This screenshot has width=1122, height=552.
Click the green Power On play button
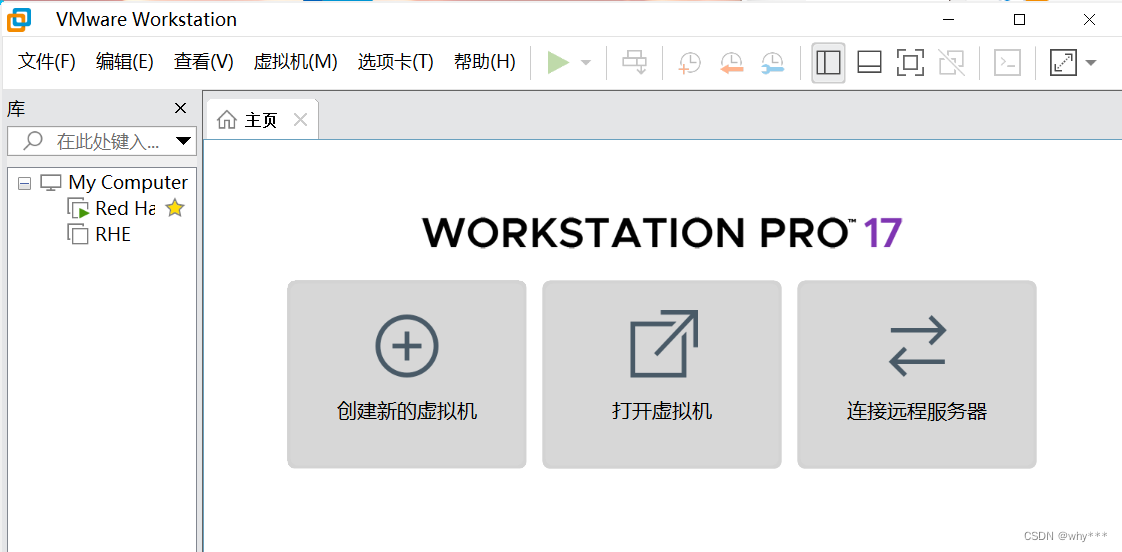click(x=558, y=62)
